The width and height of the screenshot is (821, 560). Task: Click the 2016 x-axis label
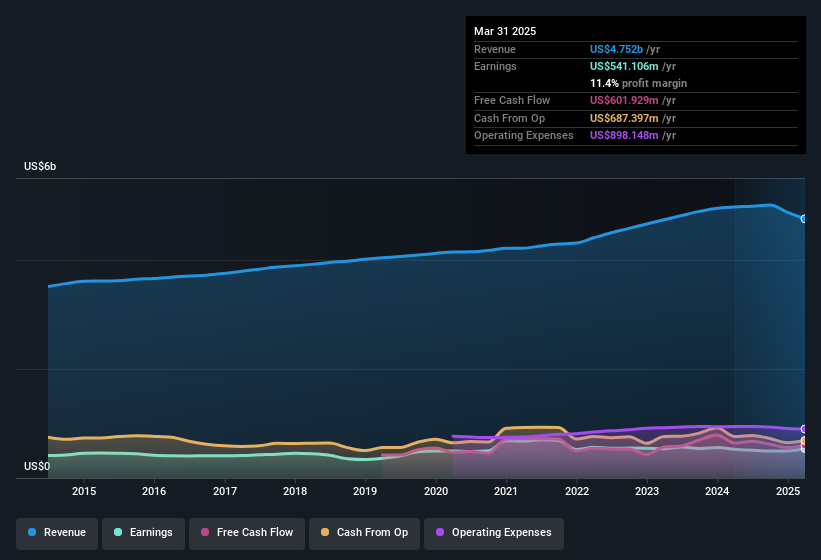point(154,491)
